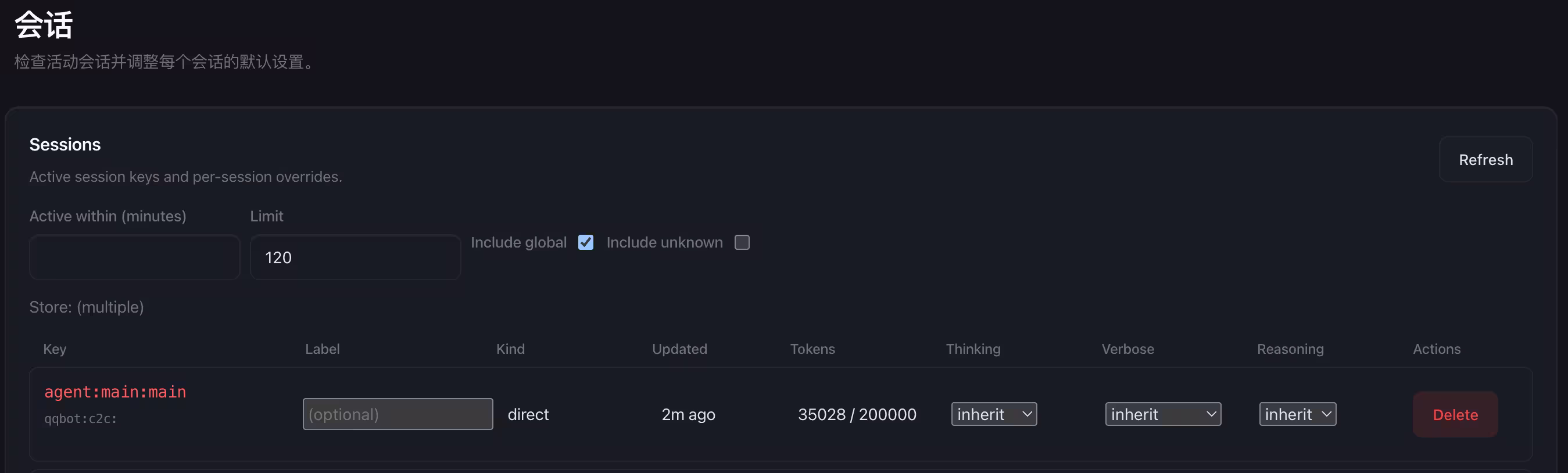Screen dimensions: 1568x473
Task: Open the Reasoning inherit dropdown
Action: click(1297, 414)
